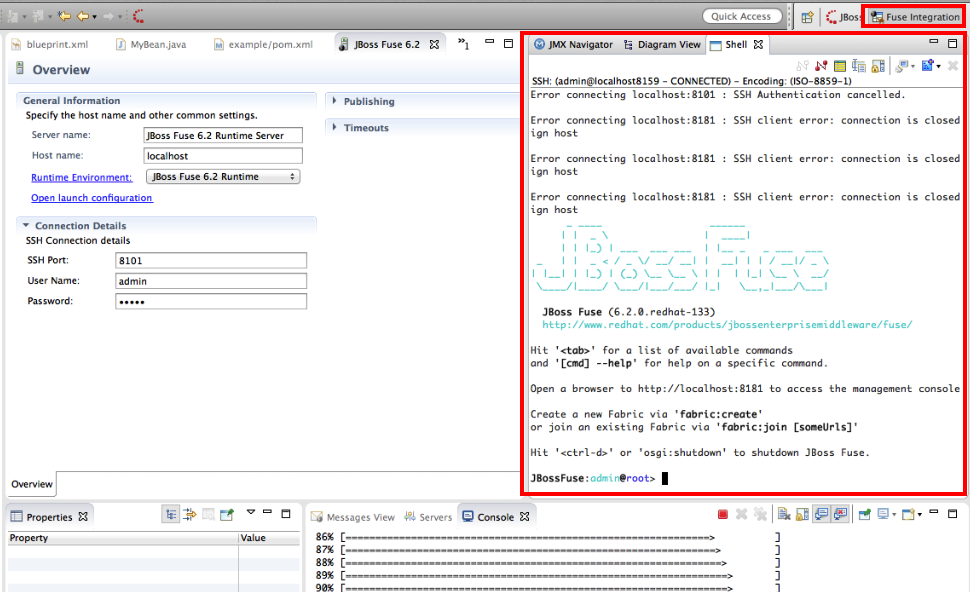Click the Pin Console icon
Viewport: 970px width, 592px height.
pyautogui.click(x=865, y=514)
